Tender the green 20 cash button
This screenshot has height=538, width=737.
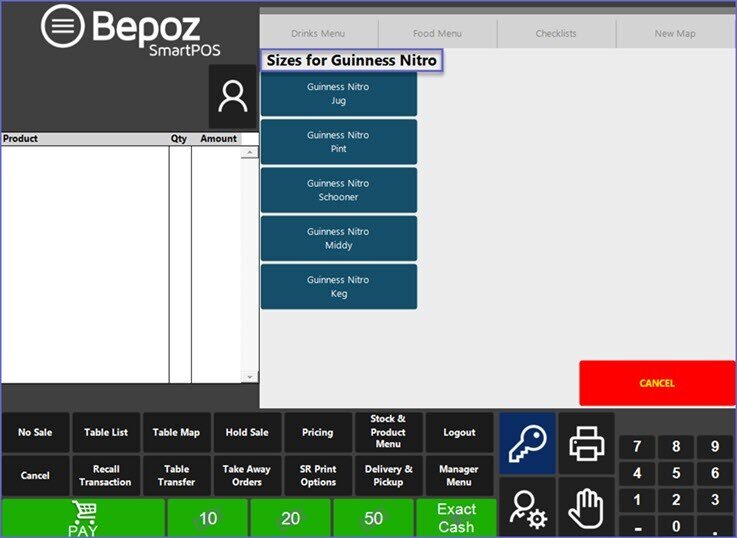pyautogui.click(x=290, y=518)
